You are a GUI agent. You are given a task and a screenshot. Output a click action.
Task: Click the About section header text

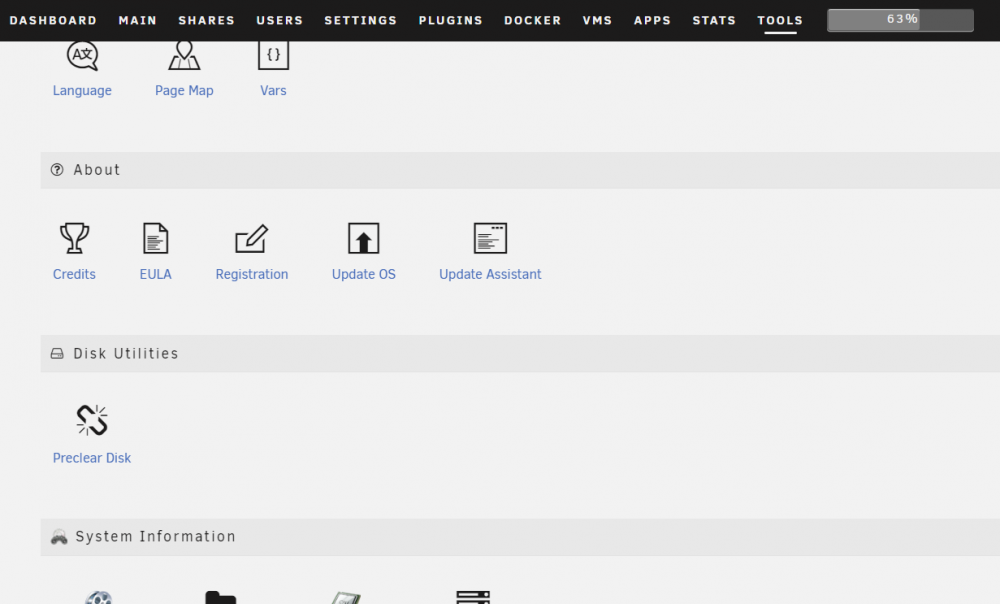pyautogui.click(x=97, y=170)
